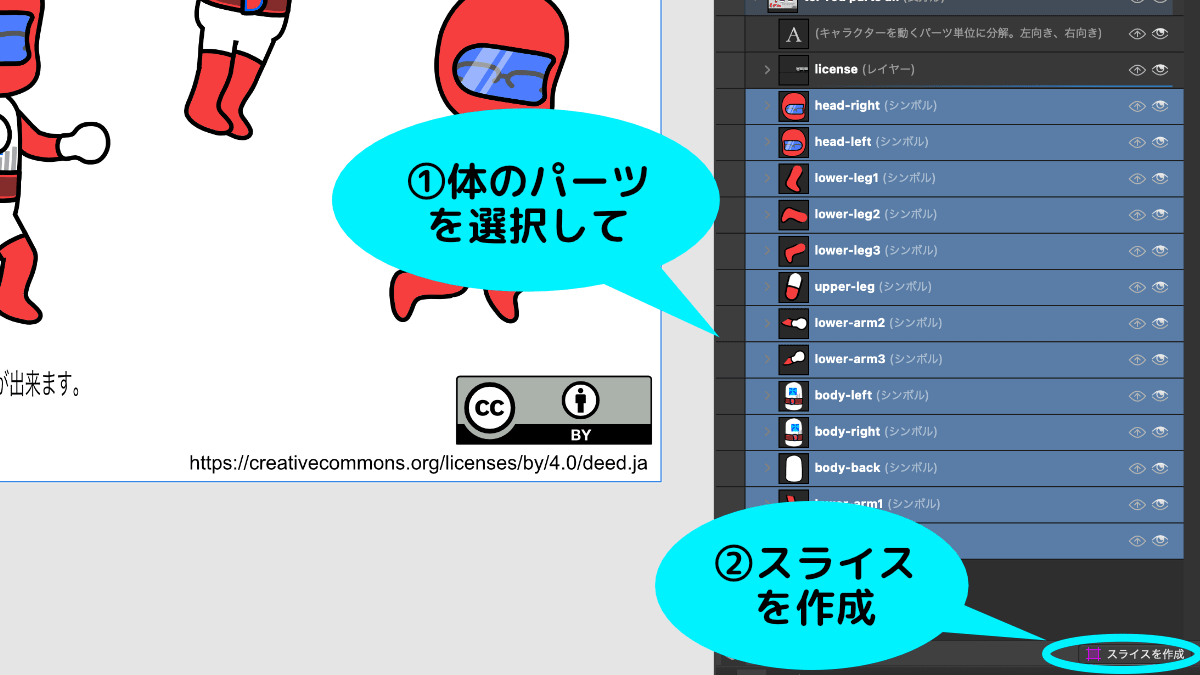Image resolution: width=1200 pixels, height=675 pixels.
Task: Toggle visibility eye of lower-arm3 layer
Action: (1160, 359)
